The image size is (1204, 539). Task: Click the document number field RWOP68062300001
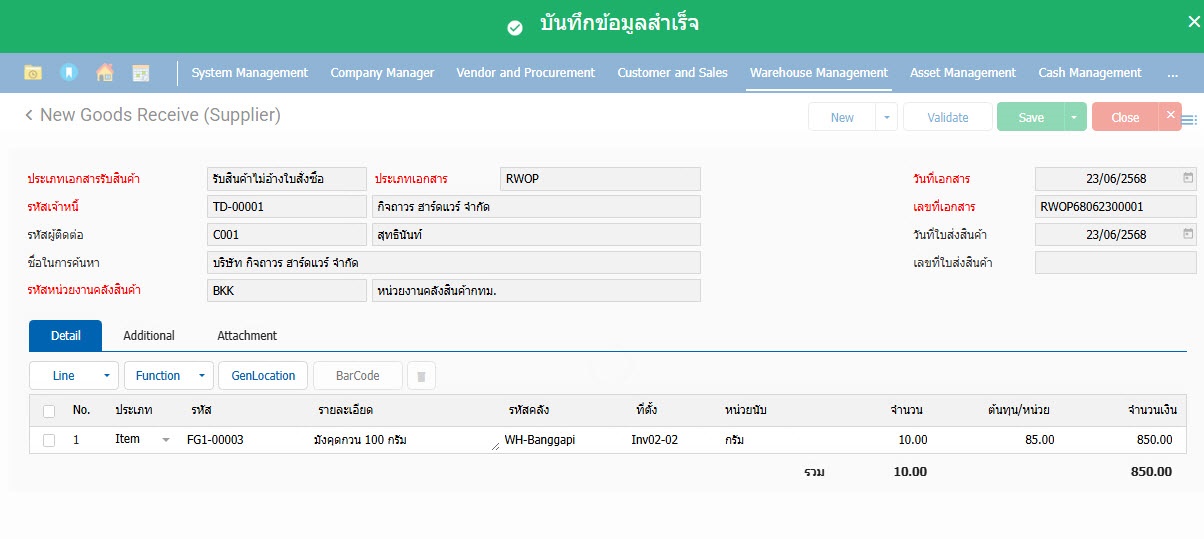click(x=1115, y=207)
